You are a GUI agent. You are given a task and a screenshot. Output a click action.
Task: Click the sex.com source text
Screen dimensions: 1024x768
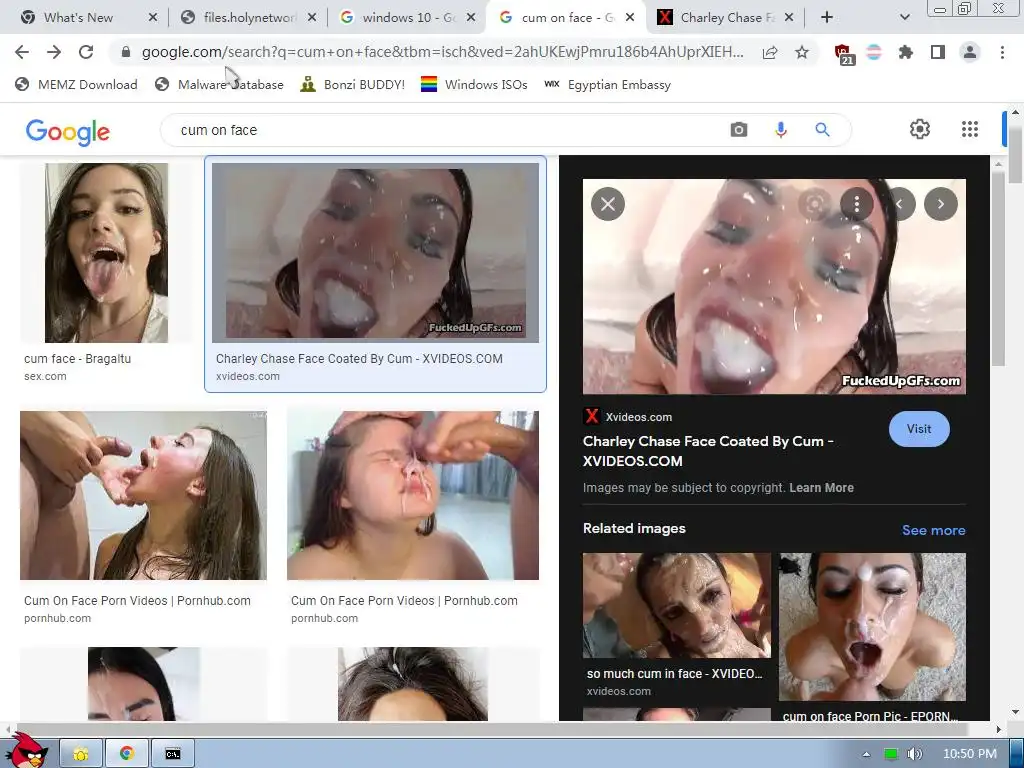pyautogui.click(x=45, y=377)
